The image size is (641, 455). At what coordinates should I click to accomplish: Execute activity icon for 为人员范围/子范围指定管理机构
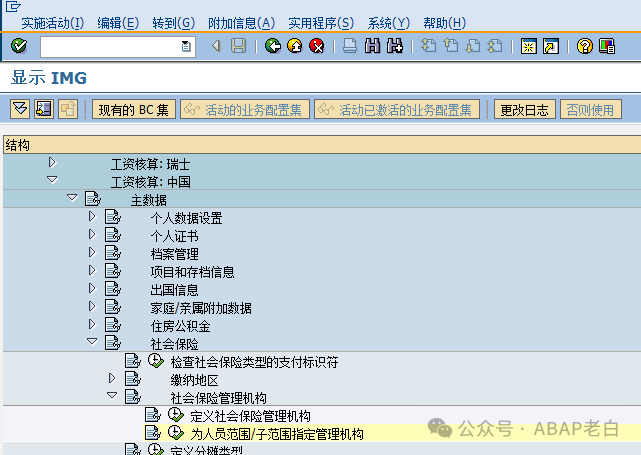point(176,433)
